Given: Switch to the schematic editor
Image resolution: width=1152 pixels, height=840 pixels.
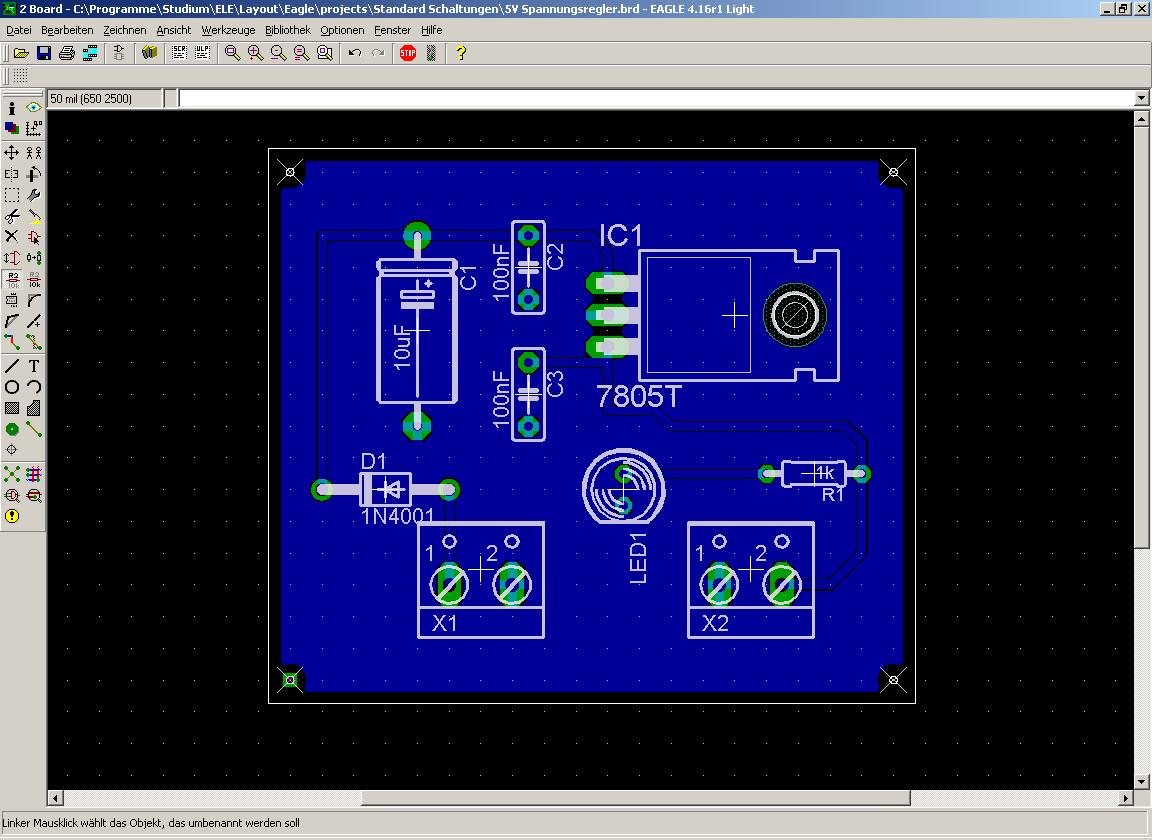Looking at the screenshot, I should [x=119, y=53].
